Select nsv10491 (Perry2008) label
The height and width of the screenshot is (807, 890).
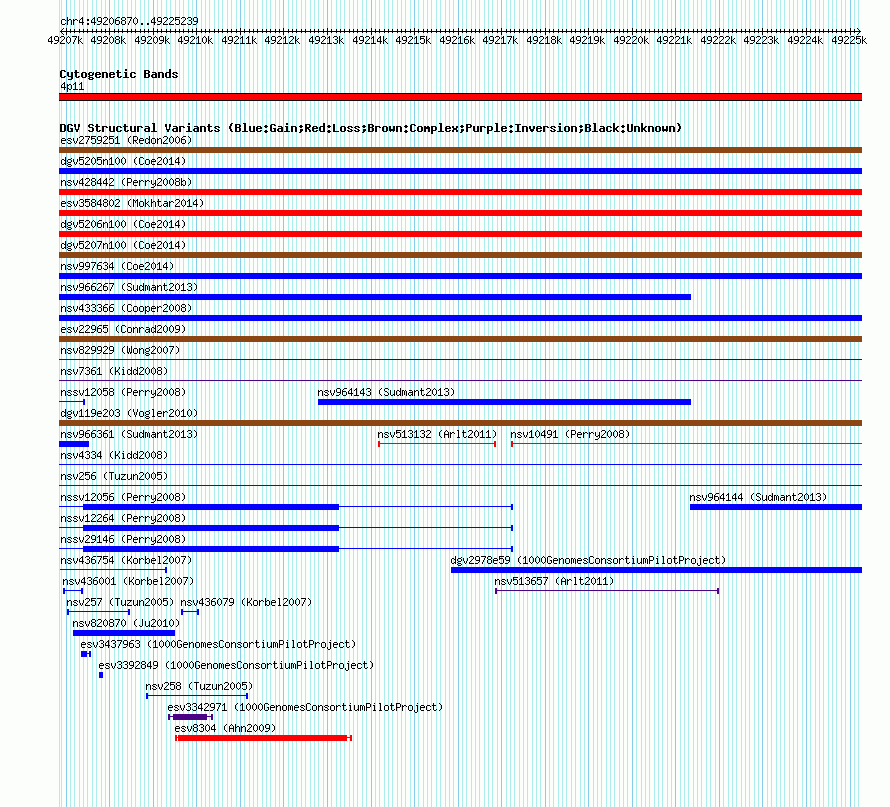[x=570, y=434]
